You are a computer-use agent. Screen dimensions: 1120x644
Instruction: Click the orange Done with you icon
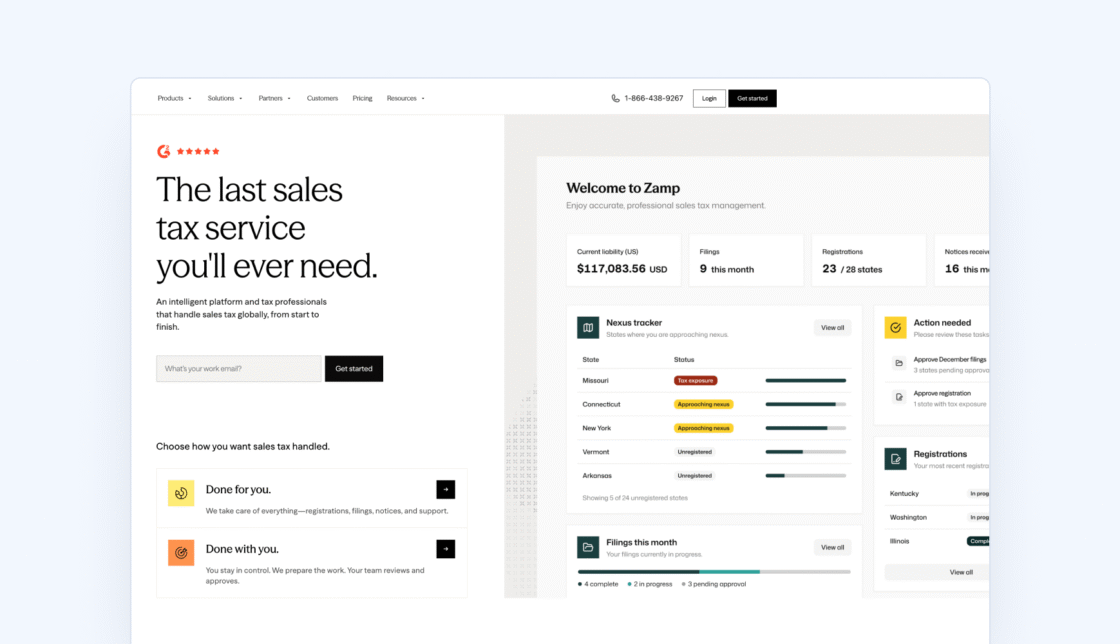[x=181, y=553]
